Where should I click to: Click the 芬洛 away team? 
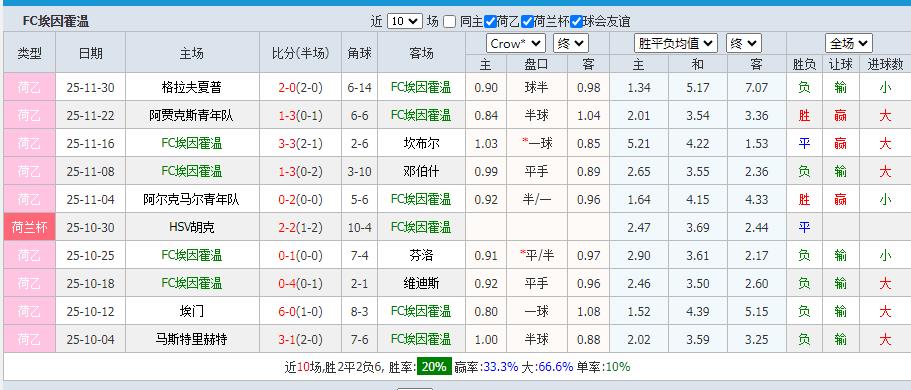click(x=421, y=255)
